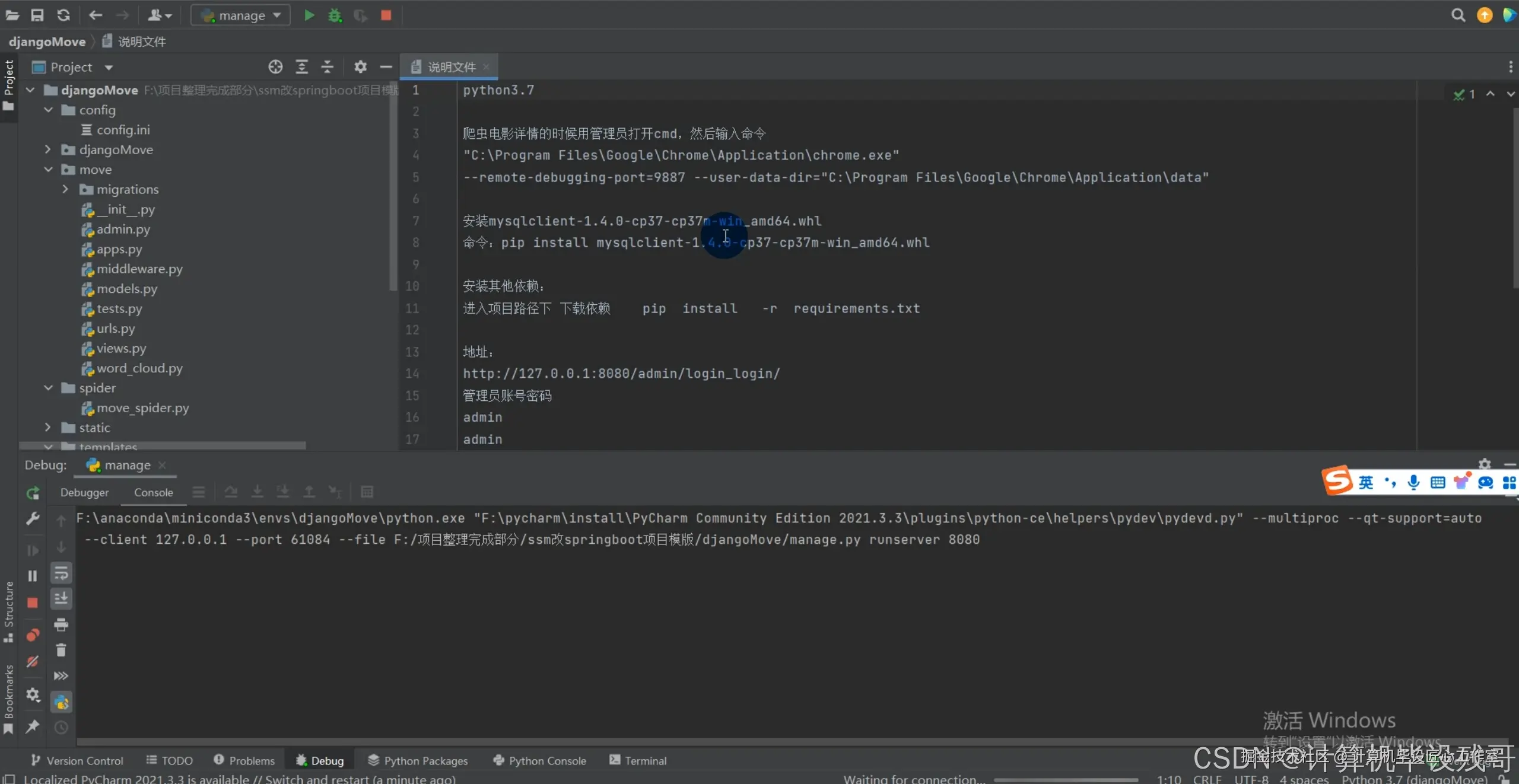Toggle scroll to end in console
The height and width of the screenshot is (784, 1519).
pos(61,599)
